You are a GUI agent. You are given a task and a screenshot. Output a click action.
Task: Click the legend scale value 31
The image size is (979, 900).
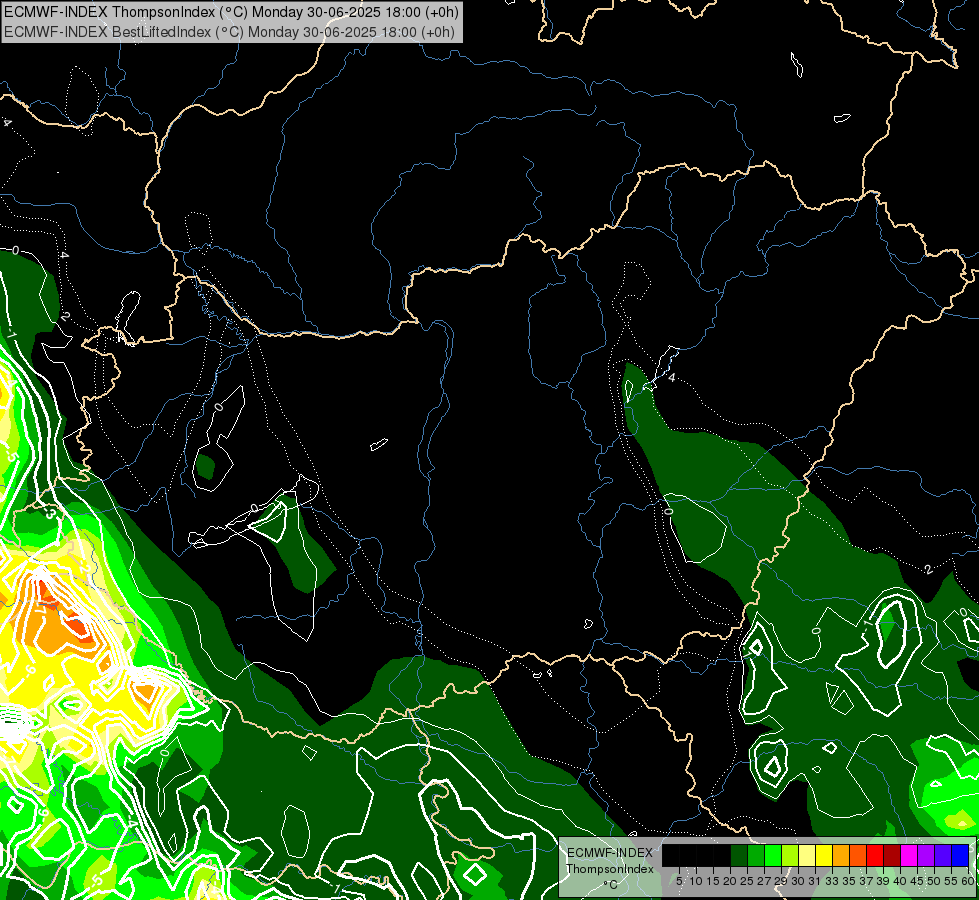(815, 881)
